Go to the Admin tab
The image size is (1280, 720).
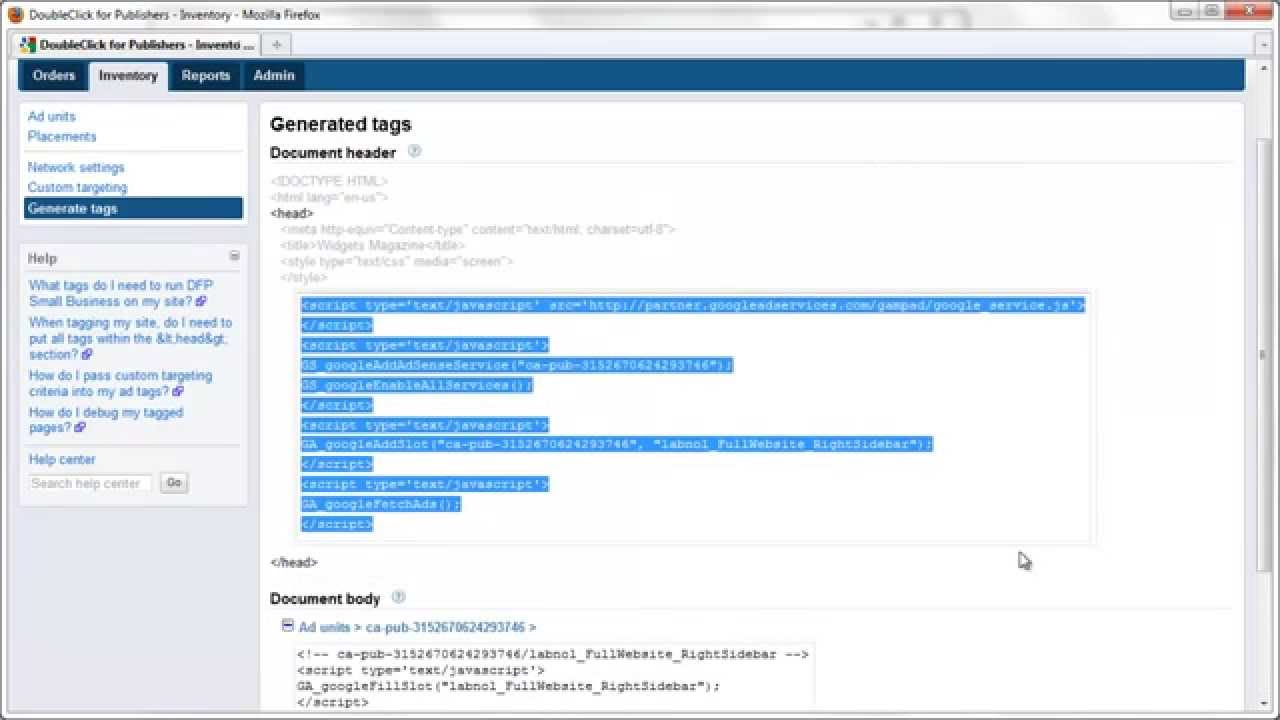coord(273,75)
